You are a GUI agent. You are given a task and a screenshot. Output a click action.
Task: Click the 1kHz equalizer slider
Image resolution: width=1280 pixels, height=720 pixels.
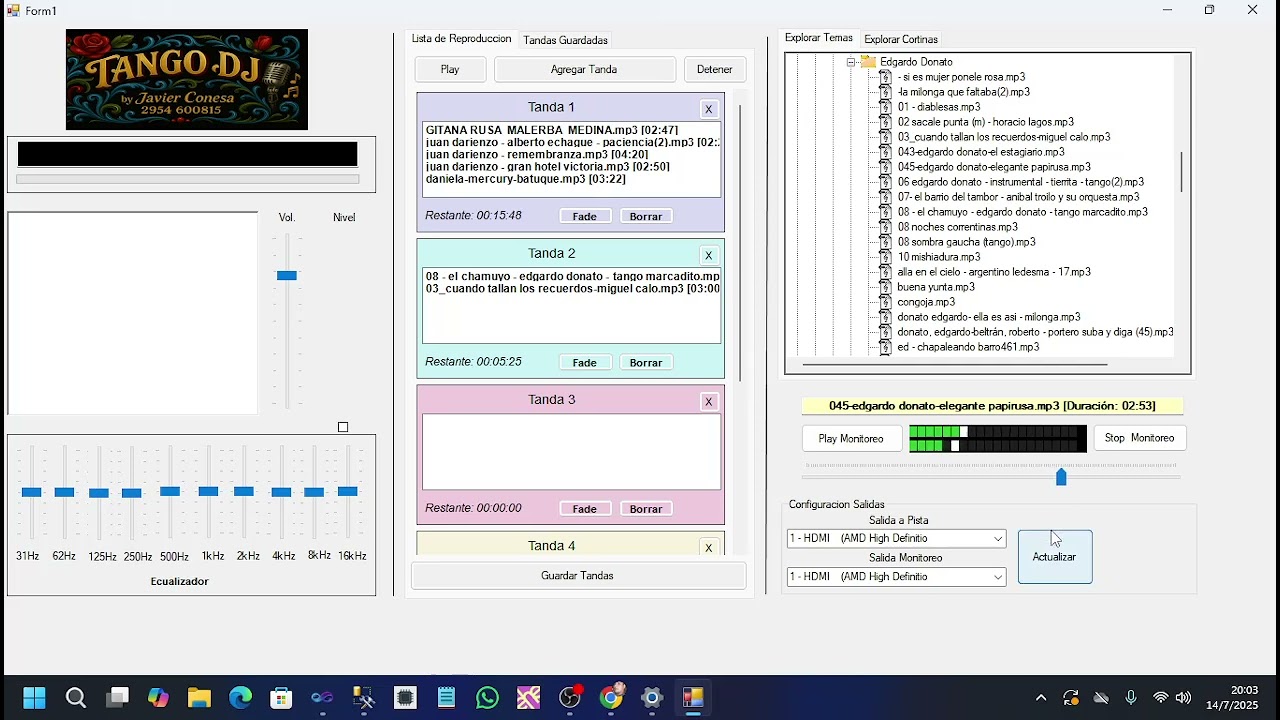[208, 491]
